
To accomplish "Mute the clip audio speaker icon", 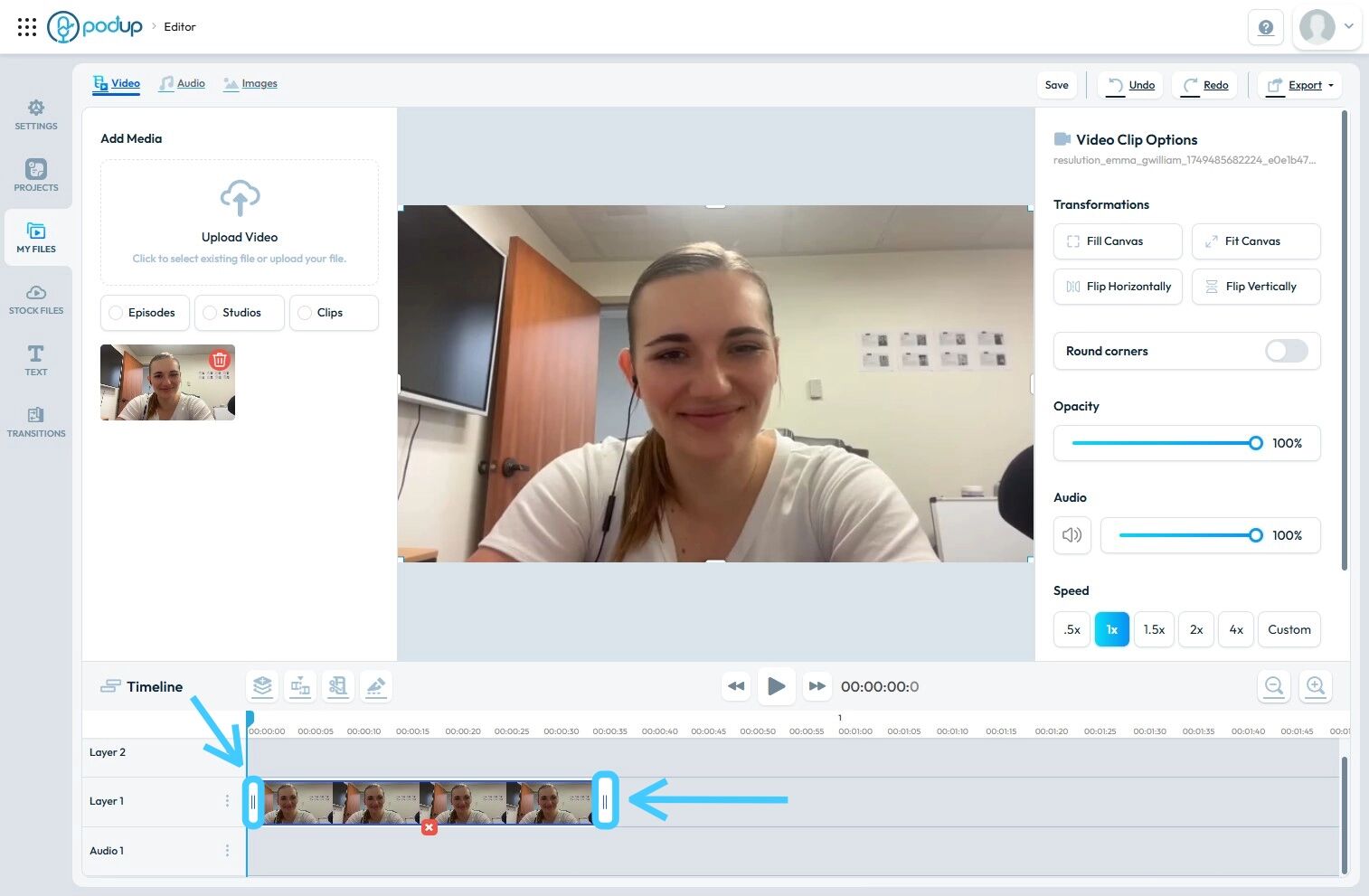I will 1072,535.
